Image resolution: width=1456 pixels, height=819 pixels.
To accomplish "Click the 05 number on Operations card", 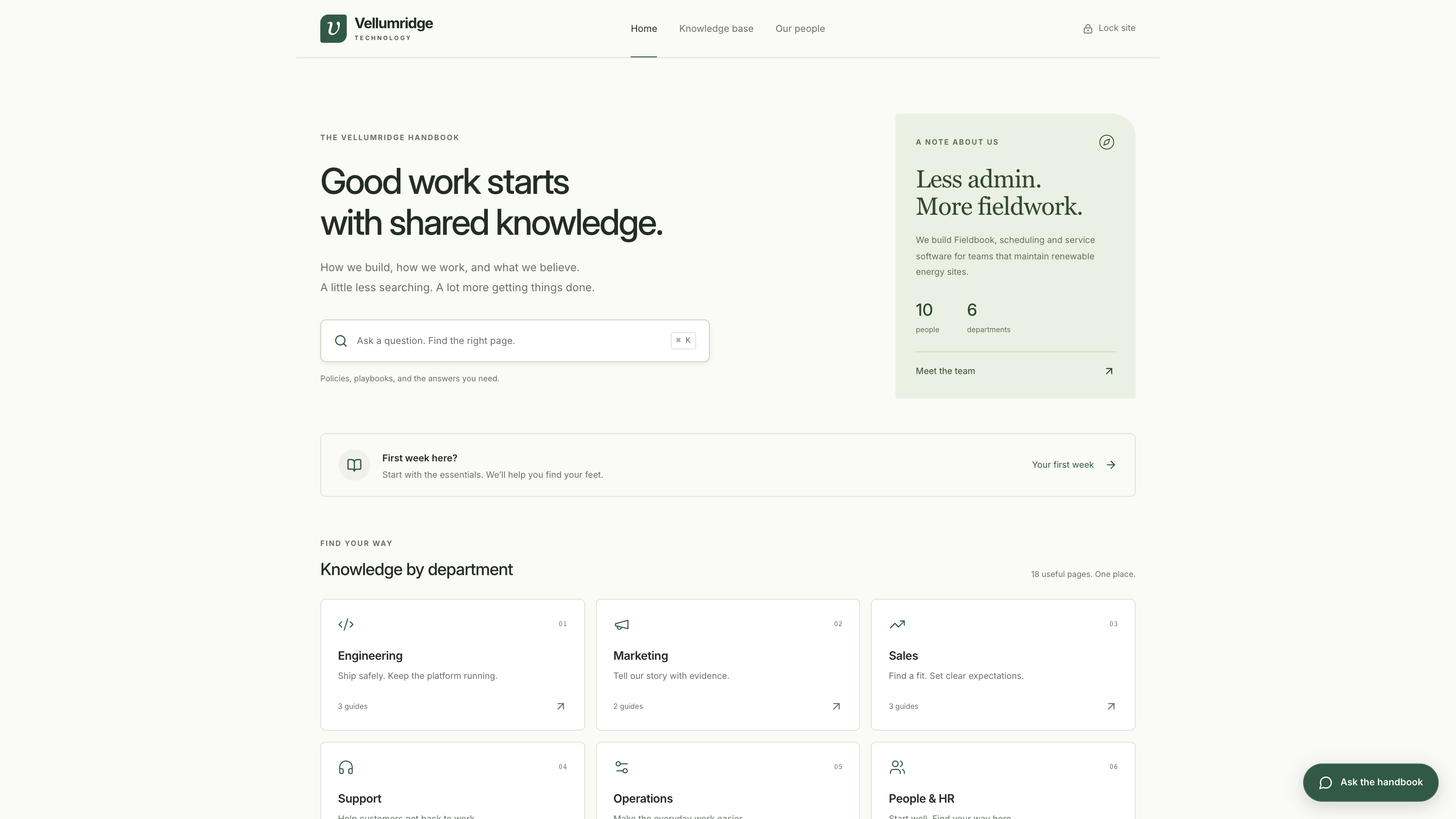I will [838, 767].
